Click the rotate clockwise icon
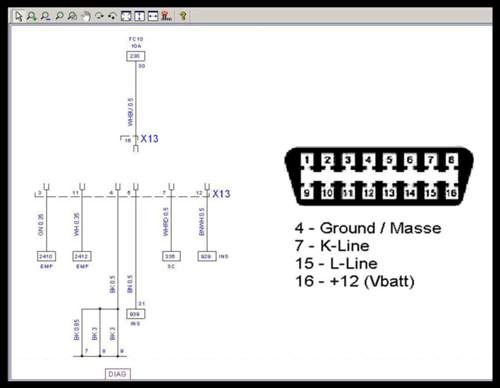The image size is (500, 388). pyautogui.click(x=99, y=16)
